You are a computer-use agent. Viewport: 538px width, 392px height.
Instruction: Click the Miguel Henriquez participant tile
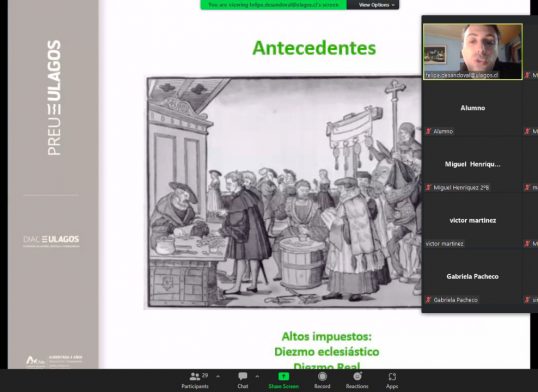473,164
